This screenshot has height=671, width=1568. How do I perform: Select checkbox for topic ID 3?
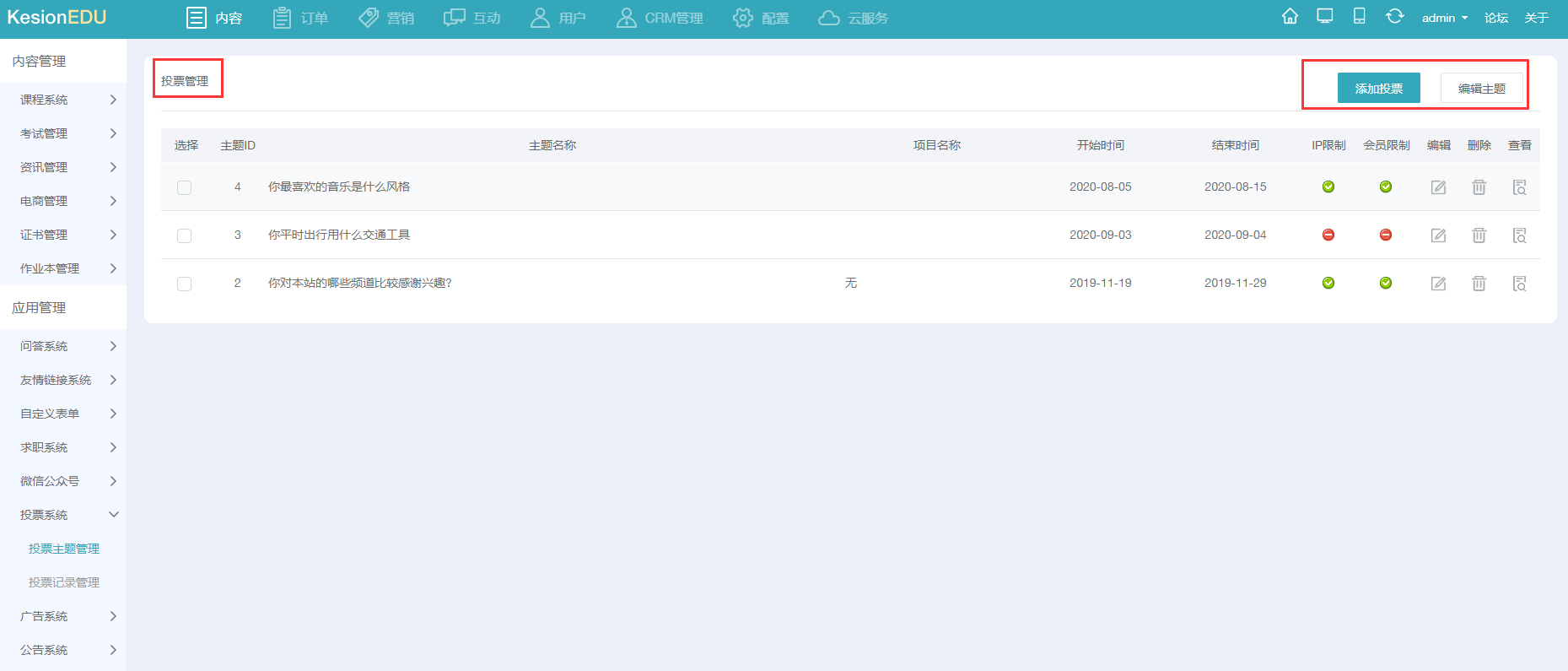pos(184,235)
